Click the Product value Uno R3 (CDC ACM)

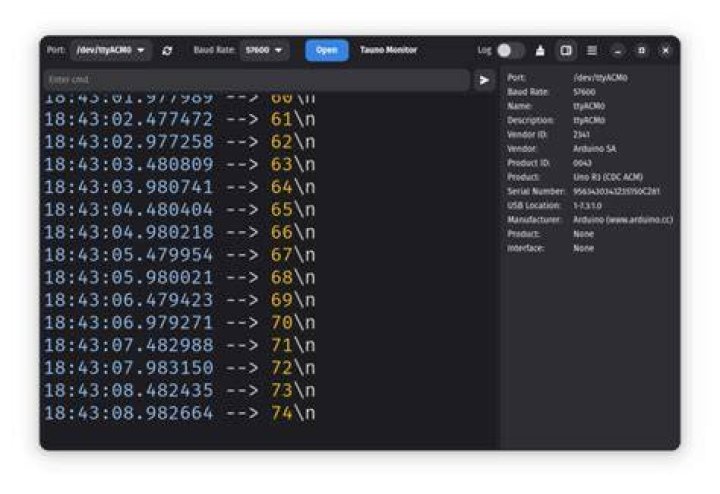(x=608, y=177)
